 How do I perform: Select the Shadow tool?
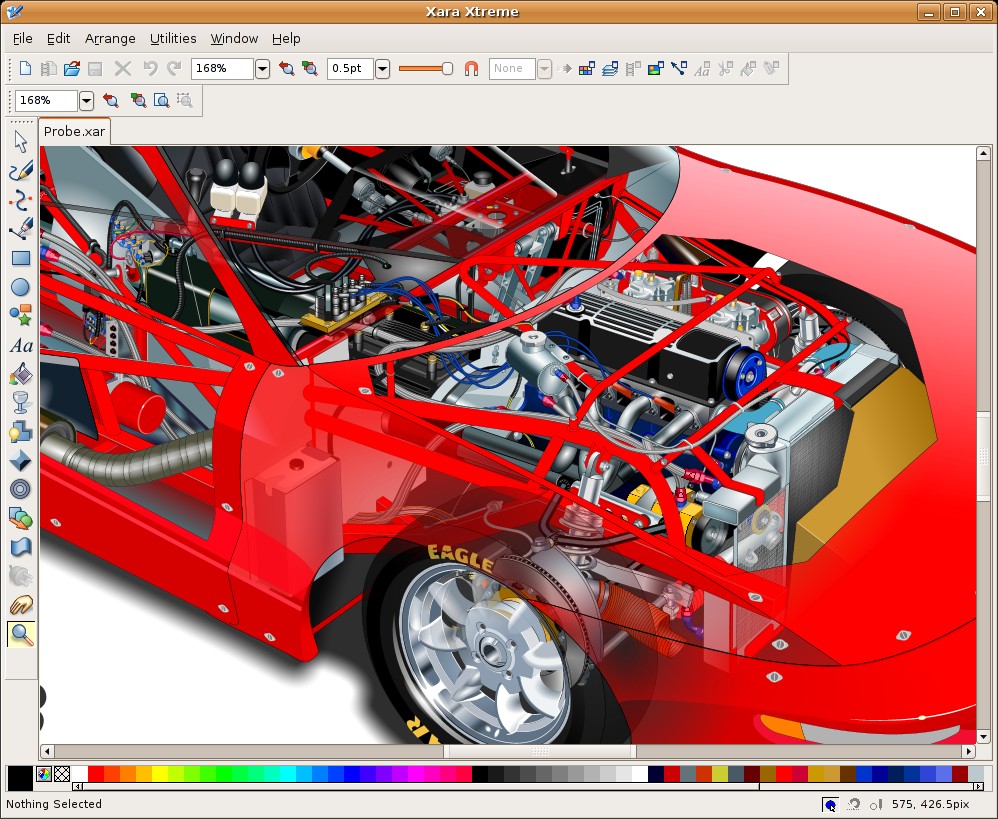tap(20, 431)
